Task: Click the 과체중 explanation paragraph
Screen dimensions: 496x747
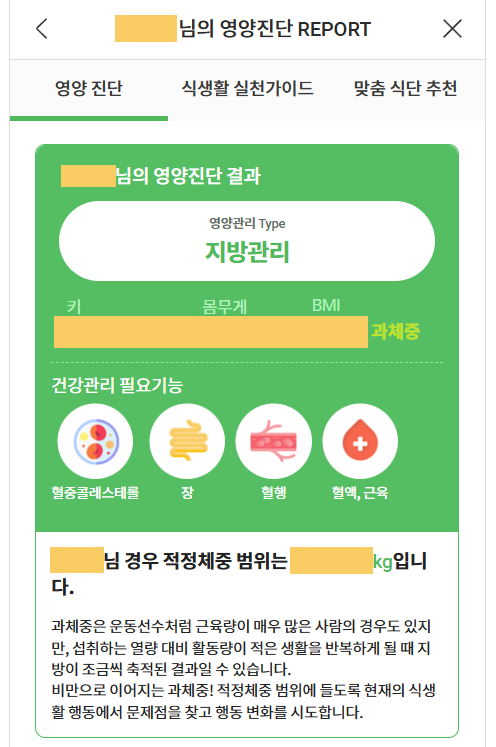Action: coord(243,669)
